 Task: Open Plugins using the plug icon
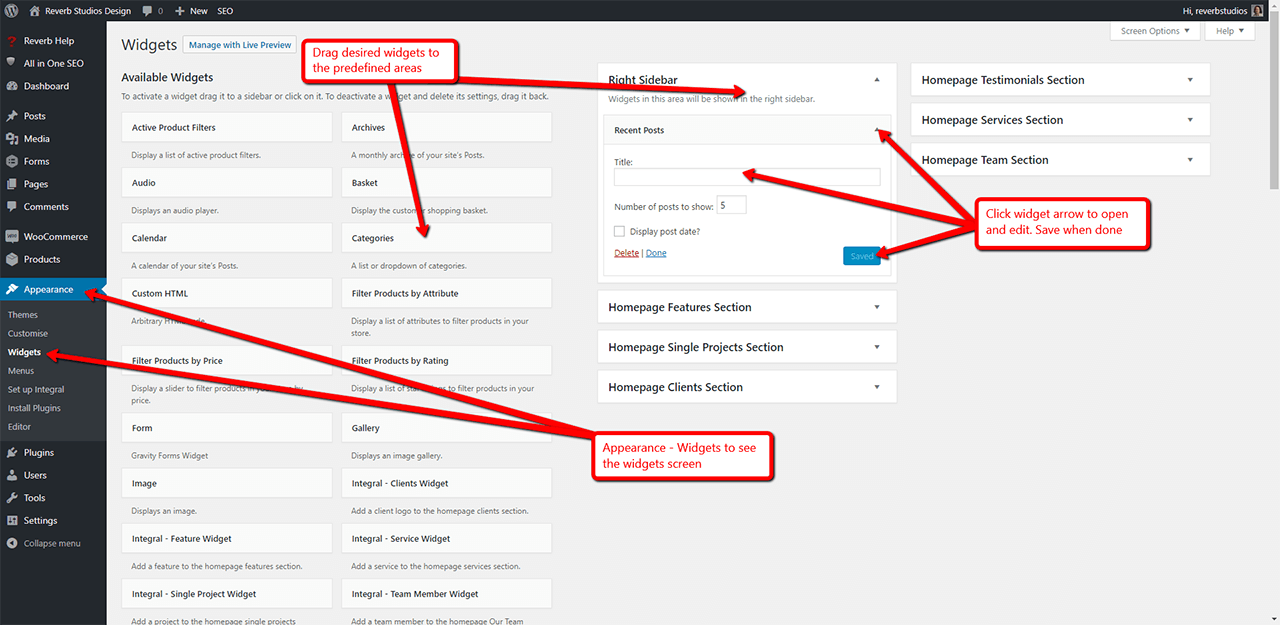pyautogui.click(x=12, y=453)
